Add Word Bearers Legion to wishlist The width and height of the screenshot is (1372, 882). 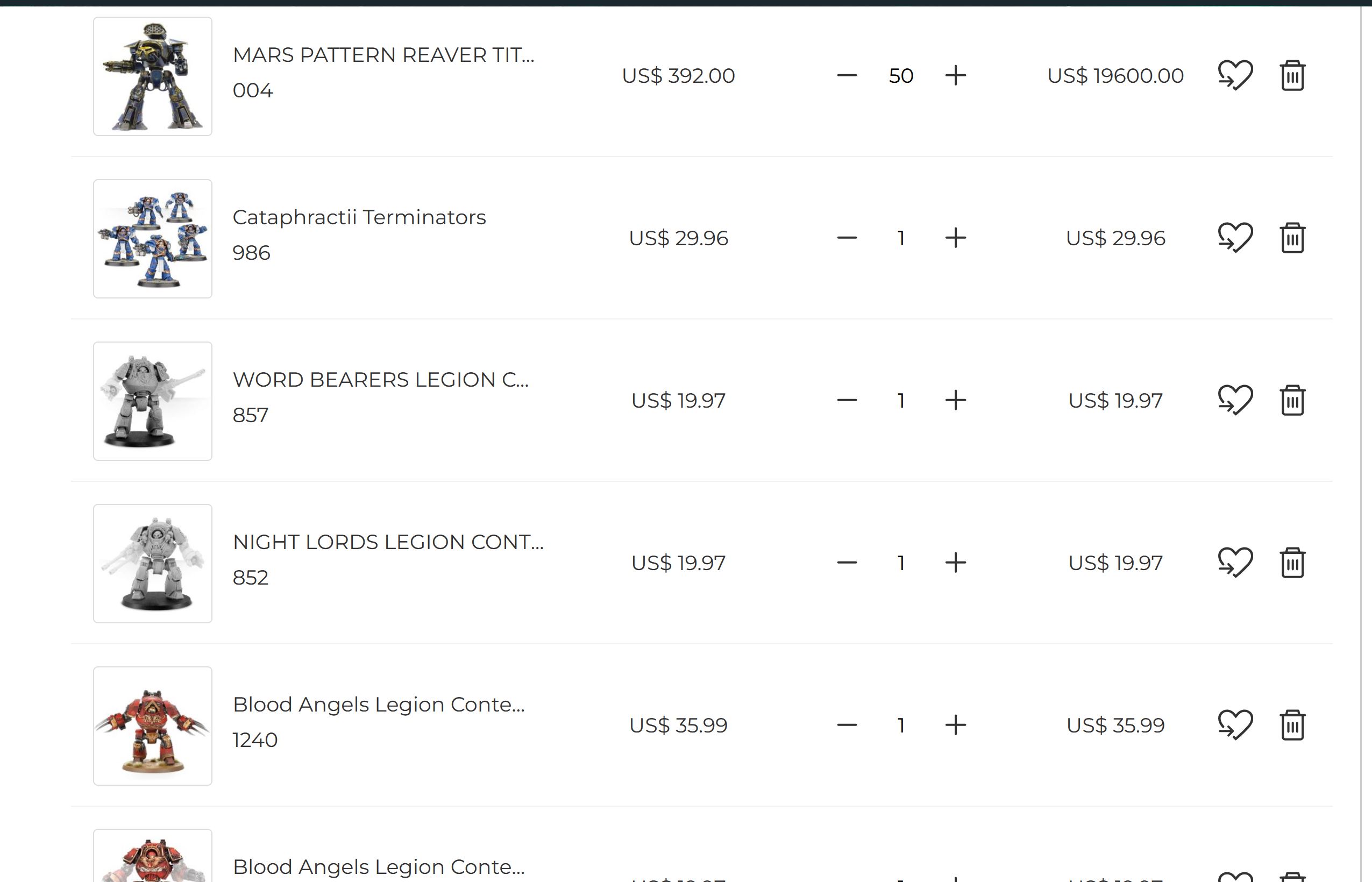1235,400
